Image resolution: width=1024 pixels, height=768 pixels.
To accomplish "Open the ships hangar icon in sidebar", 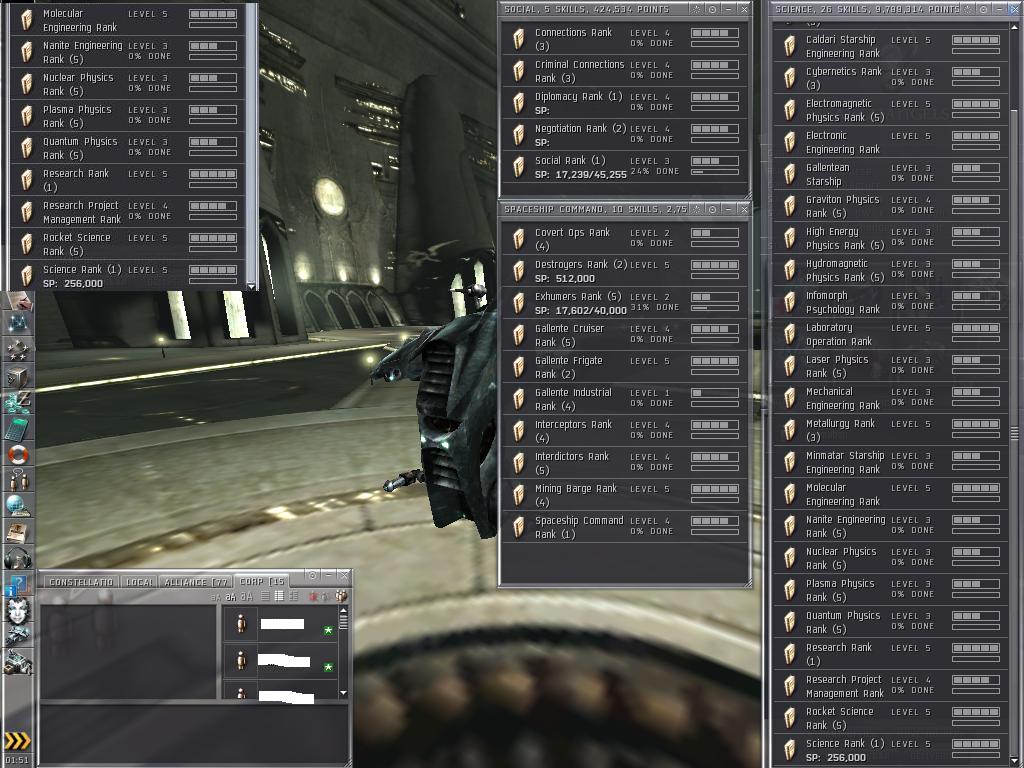I will click(18, 635).
